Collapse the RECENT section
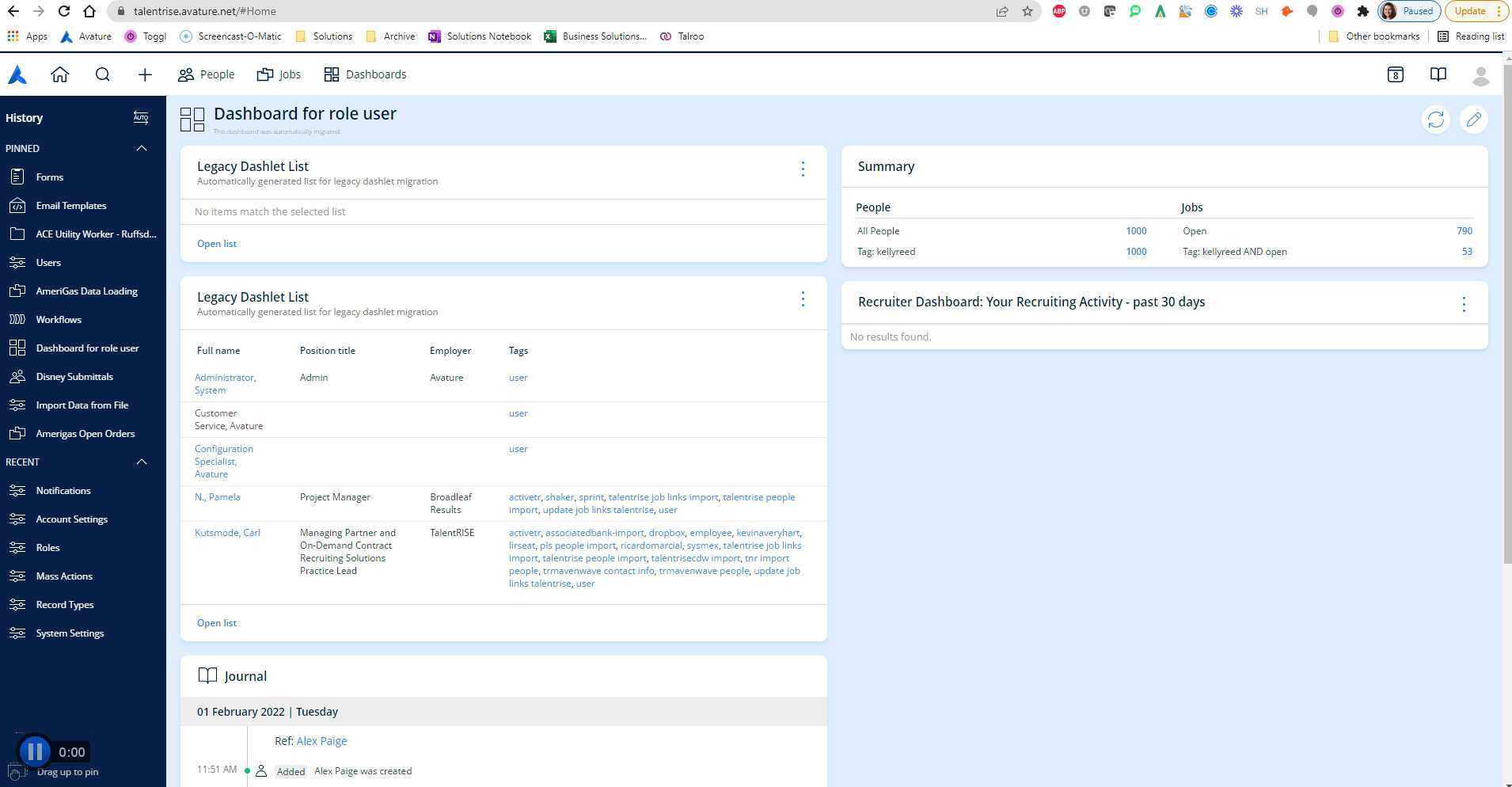 (142, 462)
